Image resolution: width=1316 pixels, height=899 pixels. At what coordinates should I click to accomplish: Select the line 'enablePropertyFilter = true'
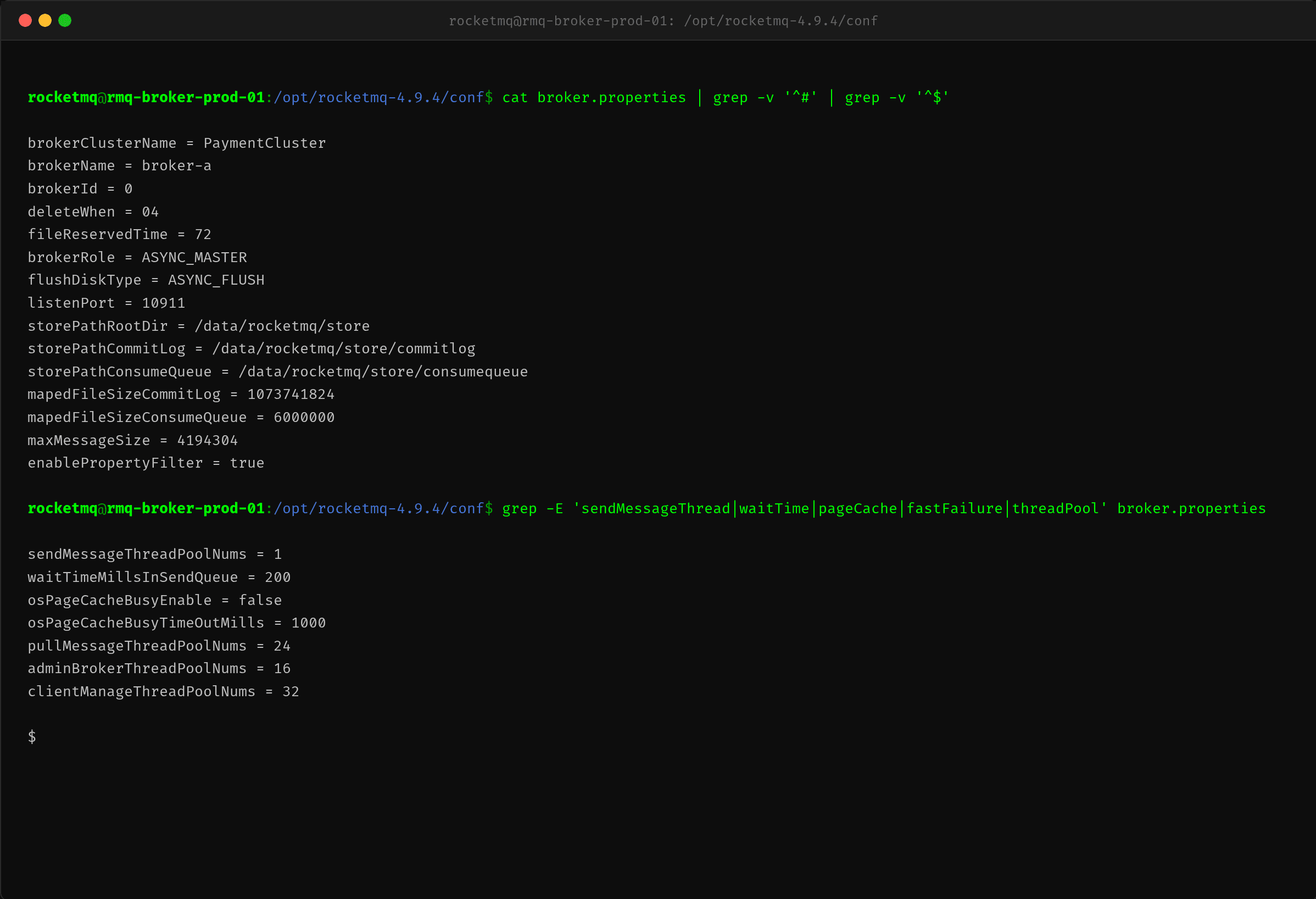146,463
